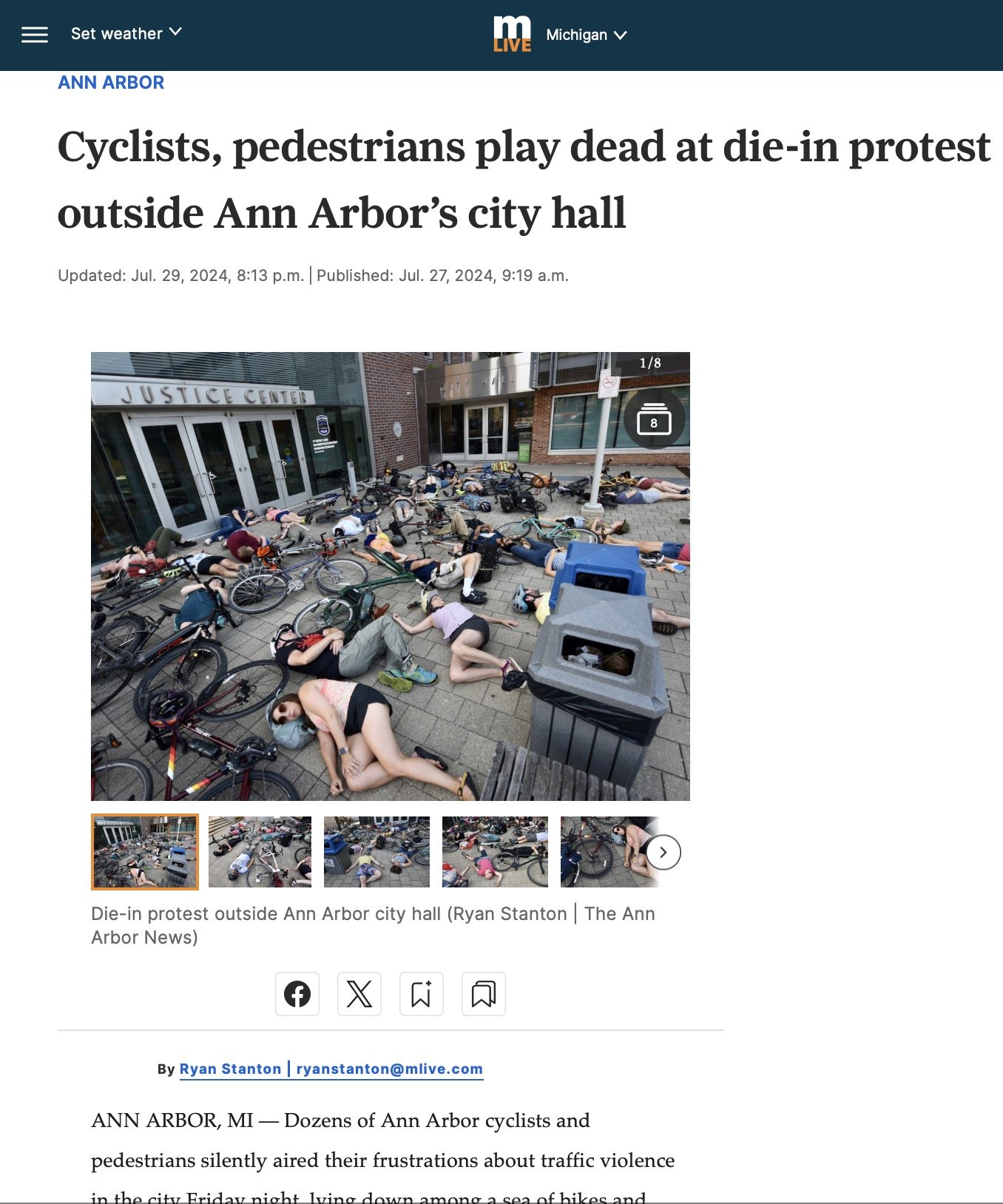Open the main Justice Center photo

(x=391, y=576)
